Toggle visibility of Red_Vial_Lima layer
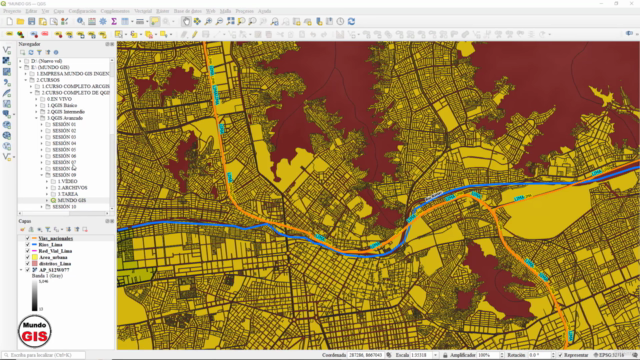 (x=28, y=251)
